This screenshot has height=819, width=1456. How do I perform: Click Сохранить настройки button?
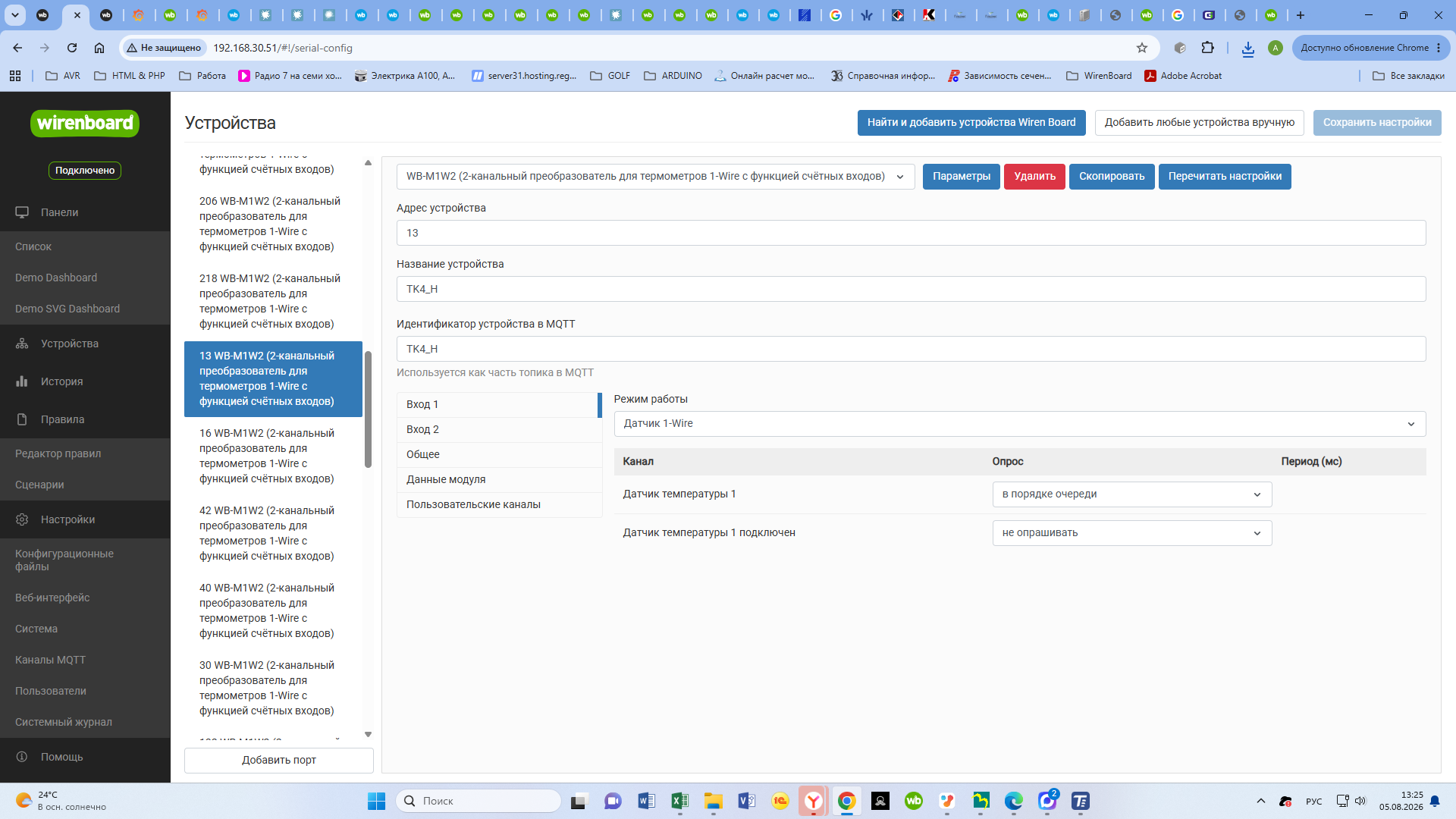(x=1377, y=123)
